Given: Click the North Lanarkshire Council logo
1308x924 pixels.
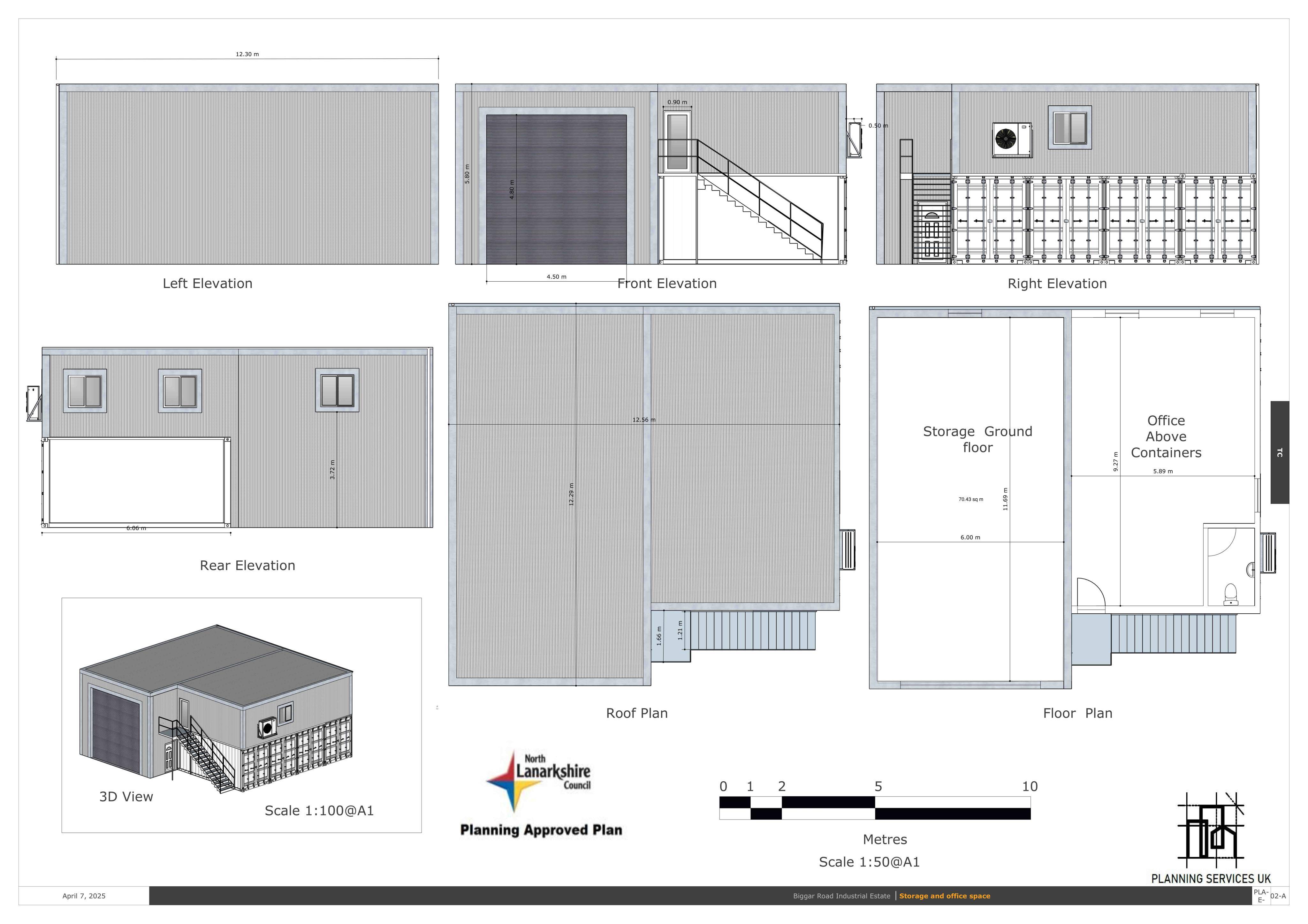Looking at the screenshot, I should click(x=538, y=781).
